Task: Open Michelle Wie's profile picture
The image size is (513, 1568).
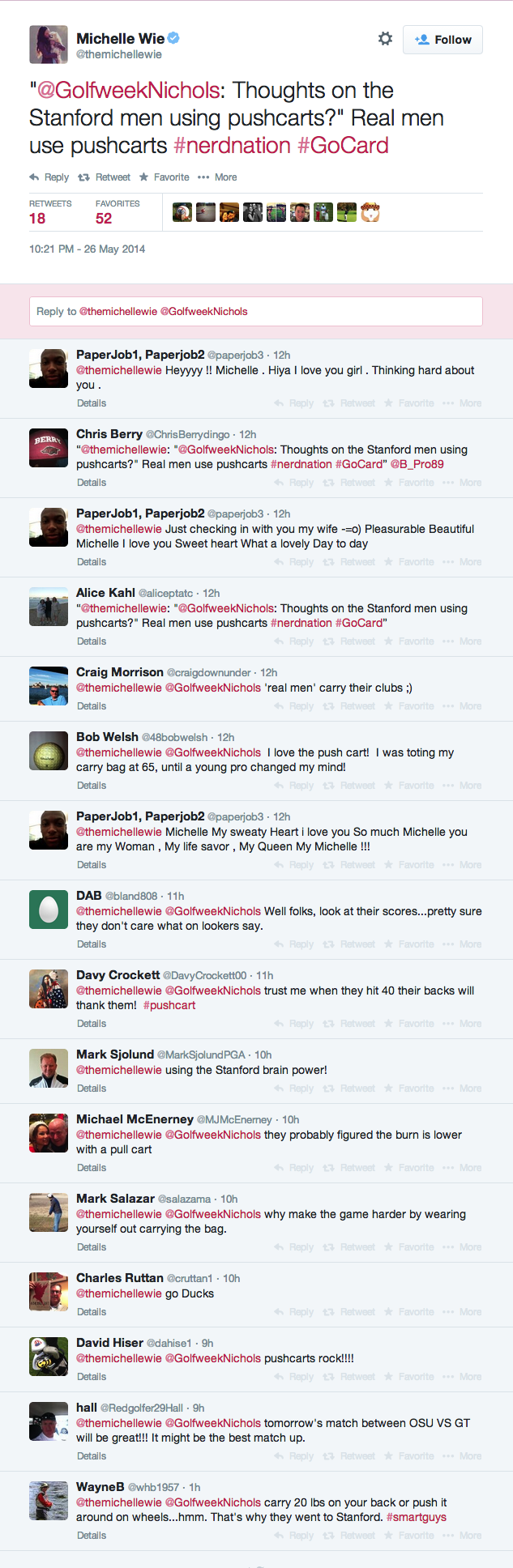Action: 49,45
